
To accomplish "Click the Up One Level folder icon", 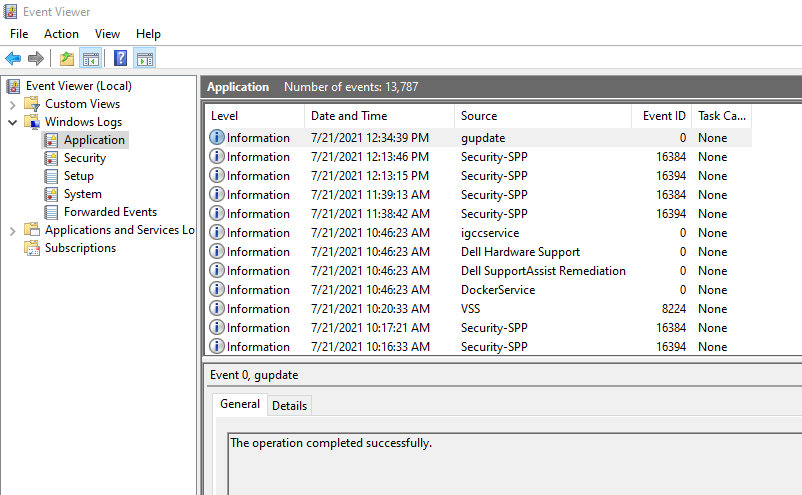I will coord(67,58).
